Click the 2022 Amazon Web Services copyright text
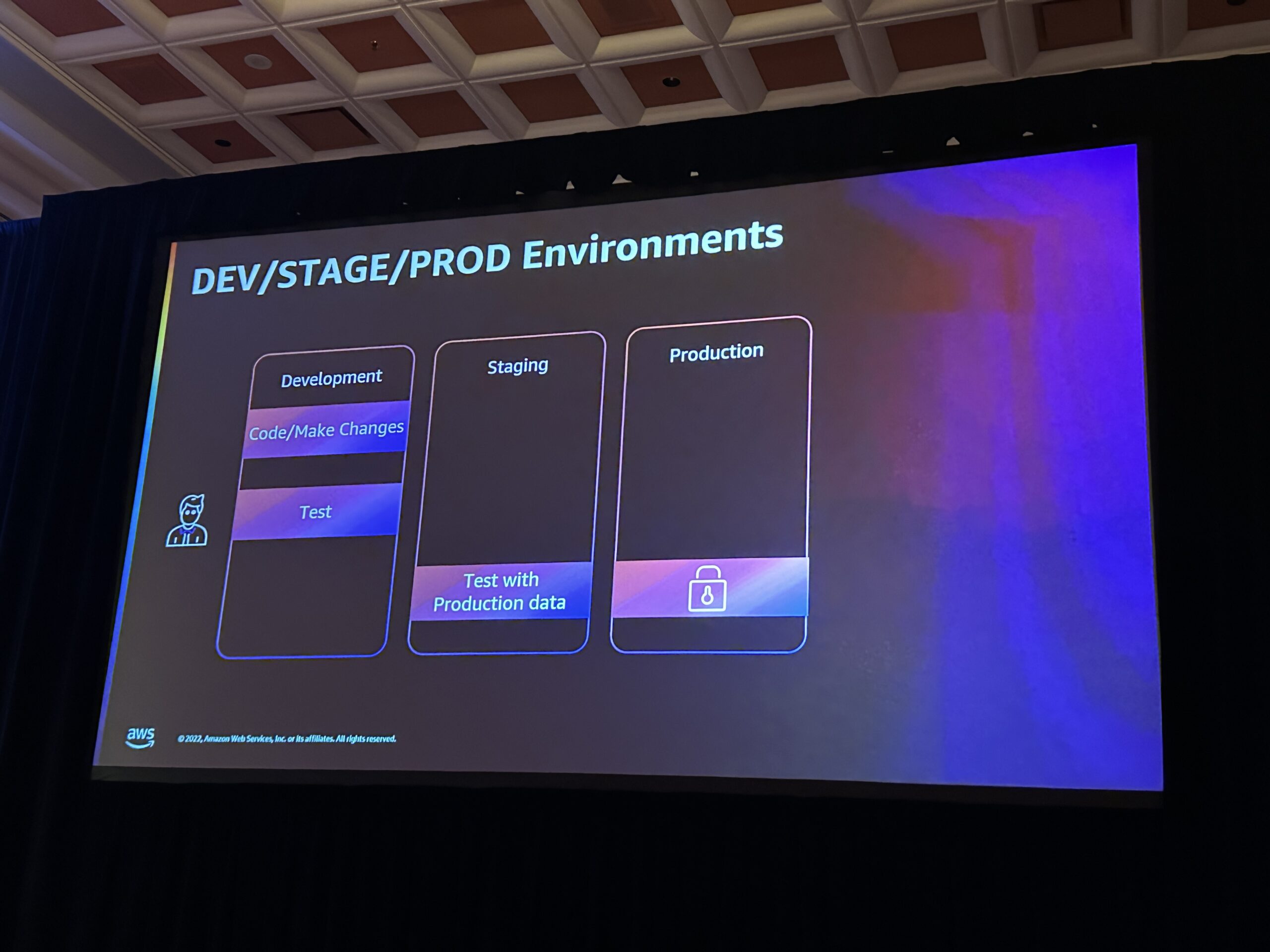The height and width of the screenshot is (952, 1270). tap(287, 738)
